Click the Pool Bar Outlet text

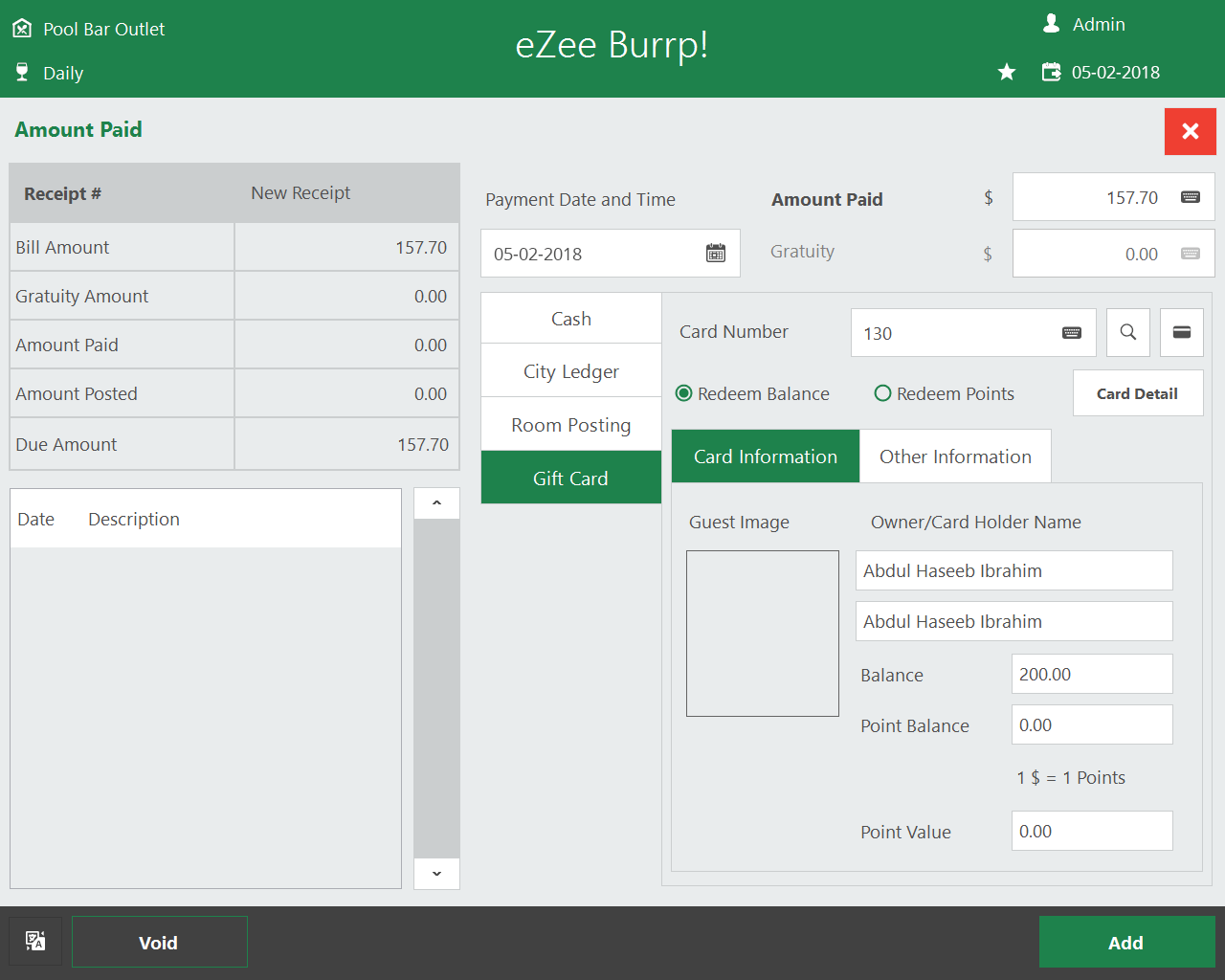coord(104,29)
